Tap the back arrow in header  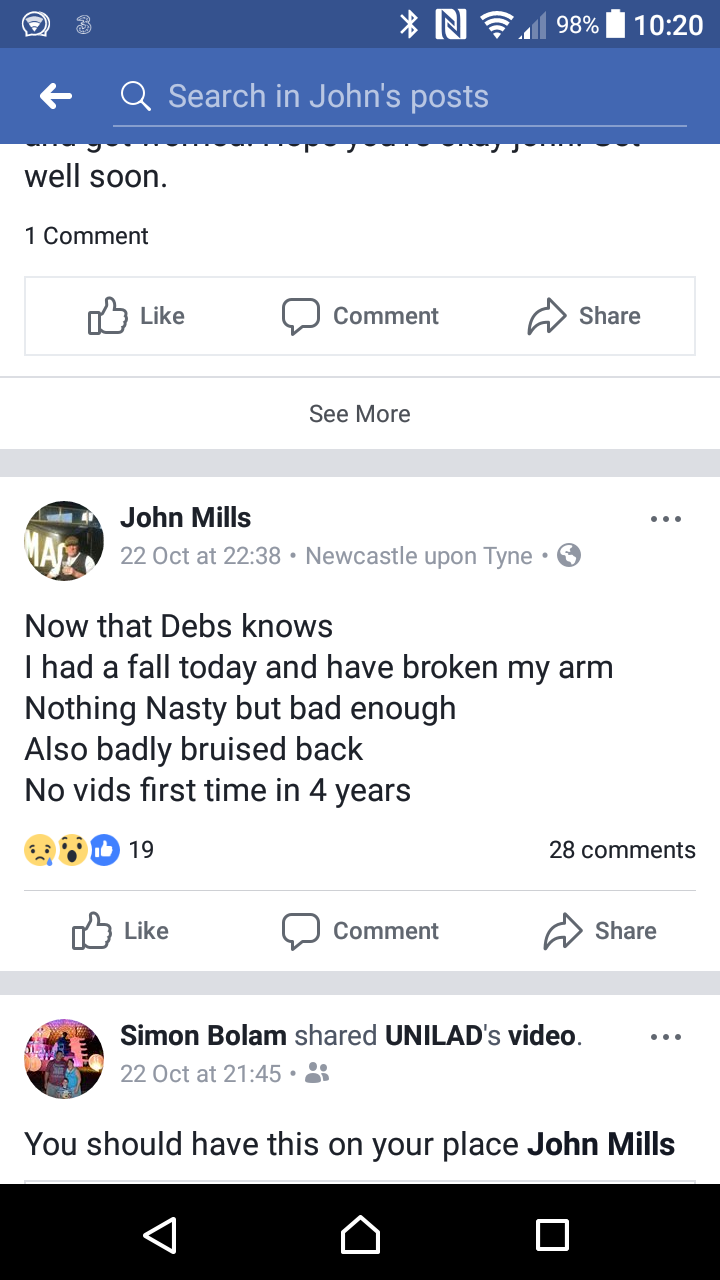click(56, 96)
